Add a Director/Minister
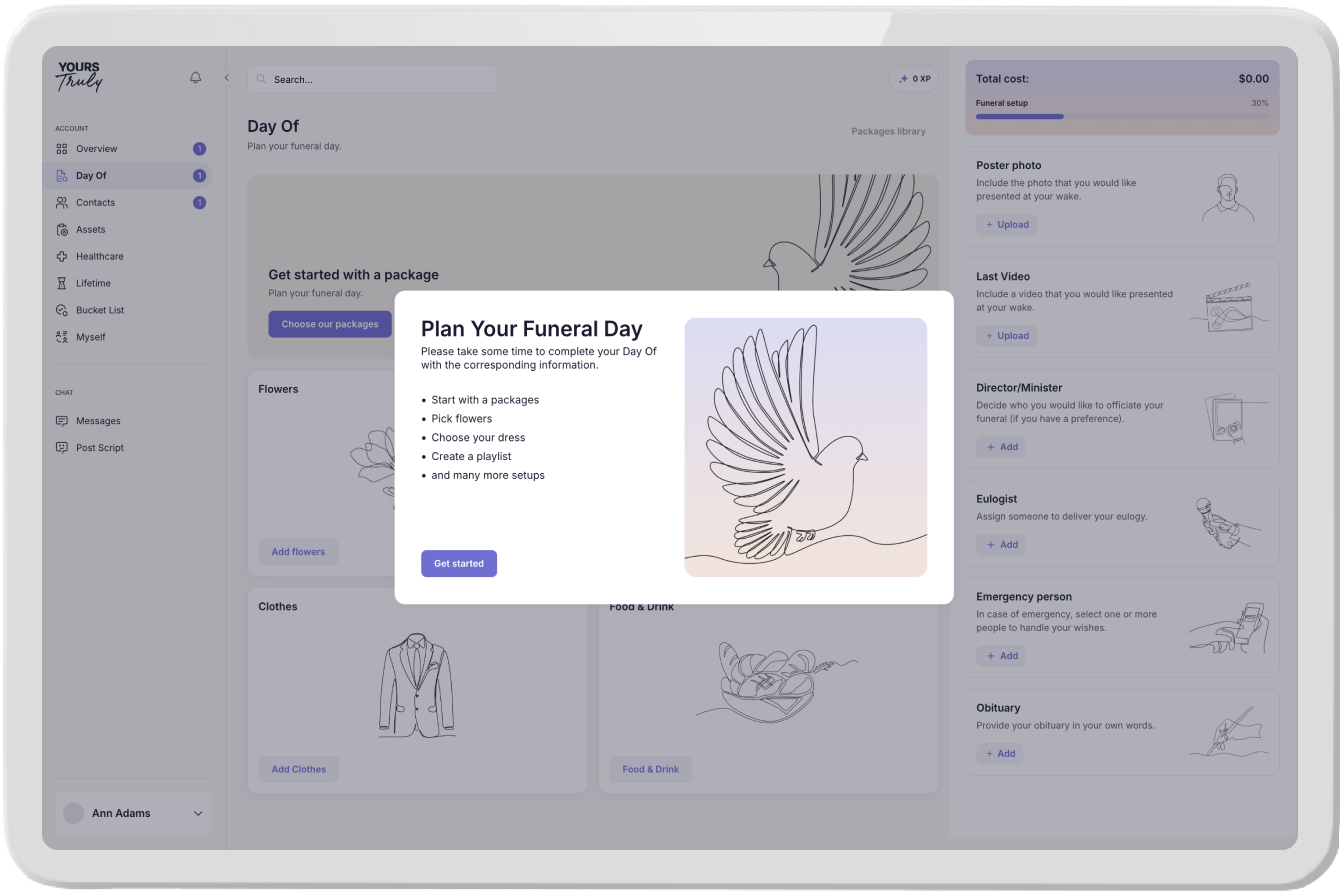 (x=1001, y=447)
